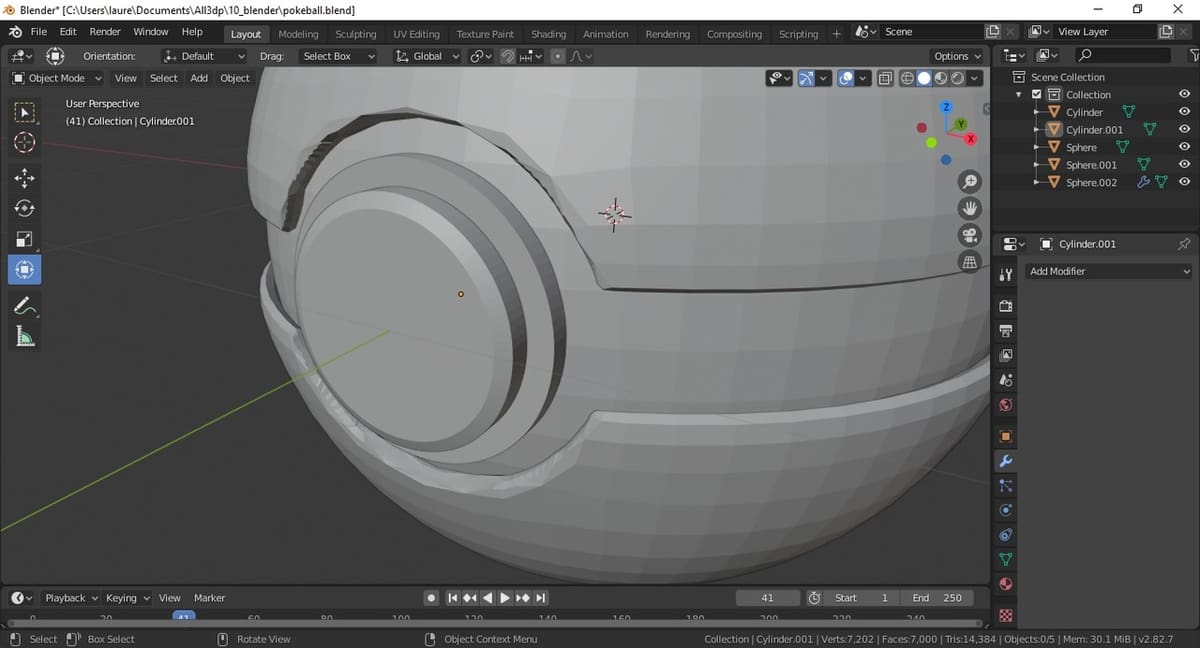The width and height of the screenshot is (1200, 648).
Task: Click the End frame field showing 250
Action: pyautogui.click(x=939, y=598)
